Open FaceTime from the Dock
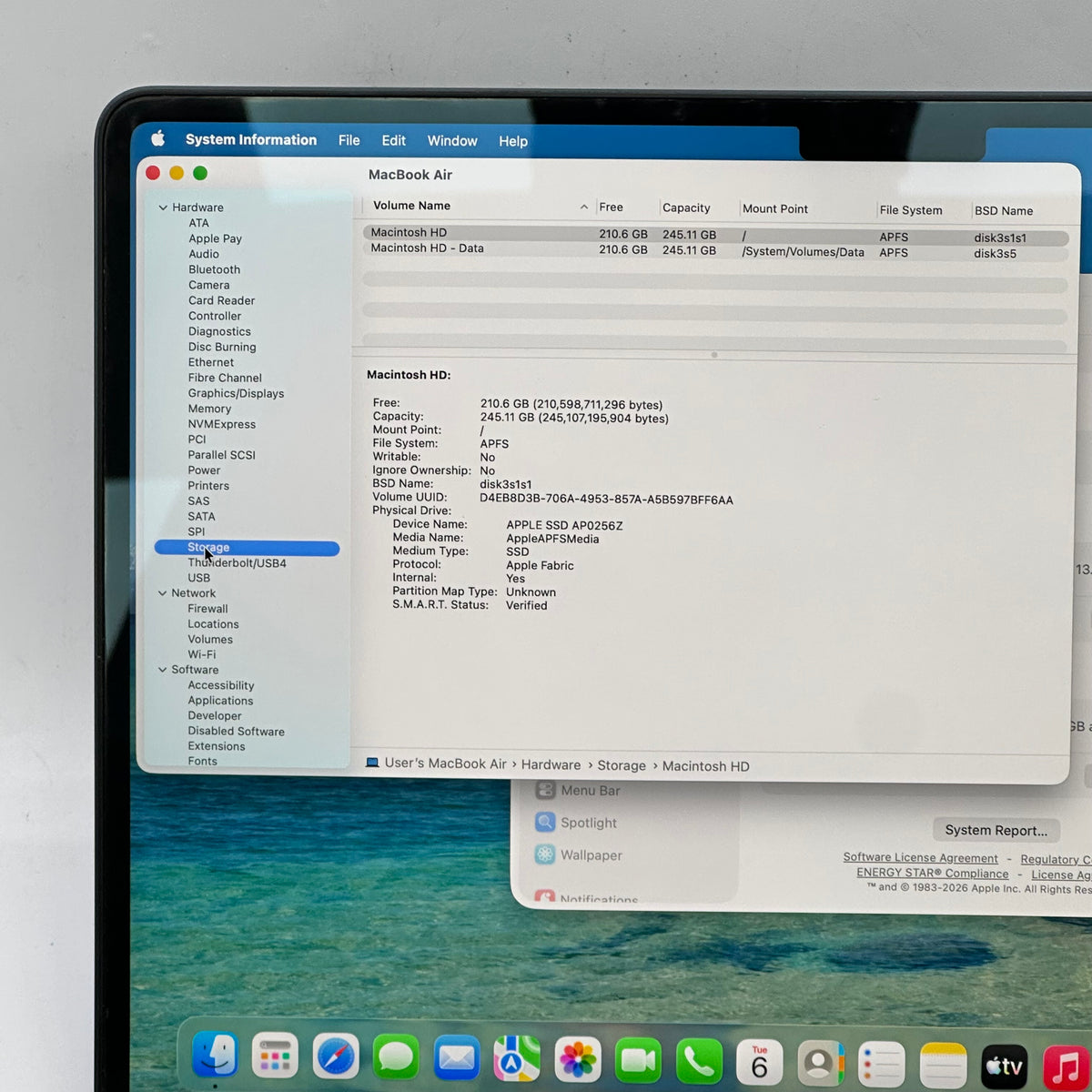The height and width of the screenshot is (1092, 1092). point(638,1061)
